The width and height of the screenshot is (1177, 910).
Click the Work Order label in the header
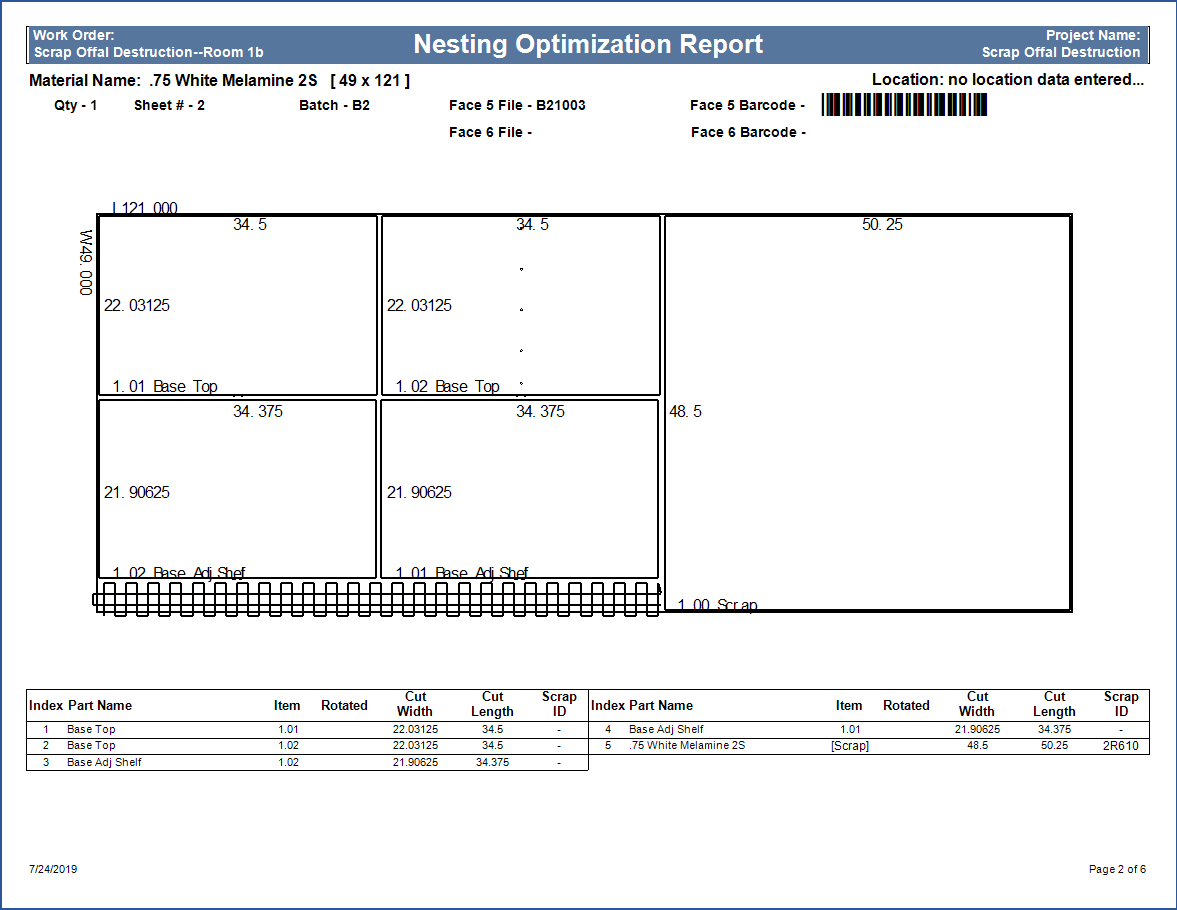73,36
